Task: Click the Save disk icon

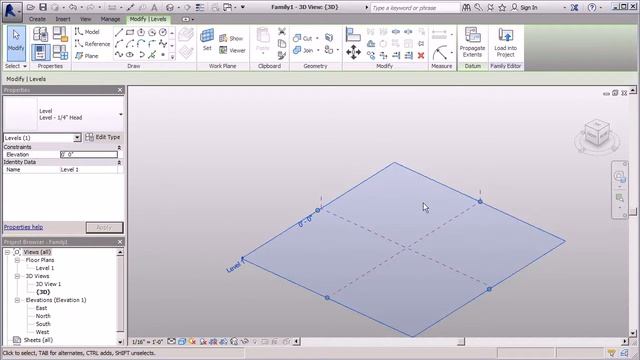Action: pyautogui.click(x=43, y=7)
